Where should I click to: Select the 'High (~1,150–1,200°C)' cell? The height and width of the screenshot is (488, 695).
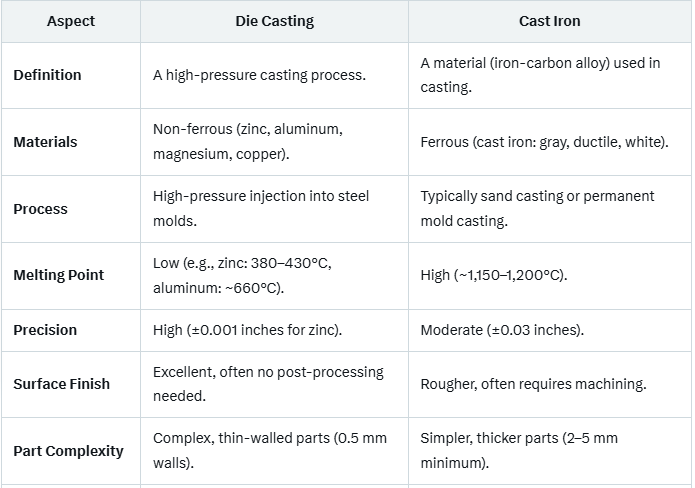click(494, 275)
